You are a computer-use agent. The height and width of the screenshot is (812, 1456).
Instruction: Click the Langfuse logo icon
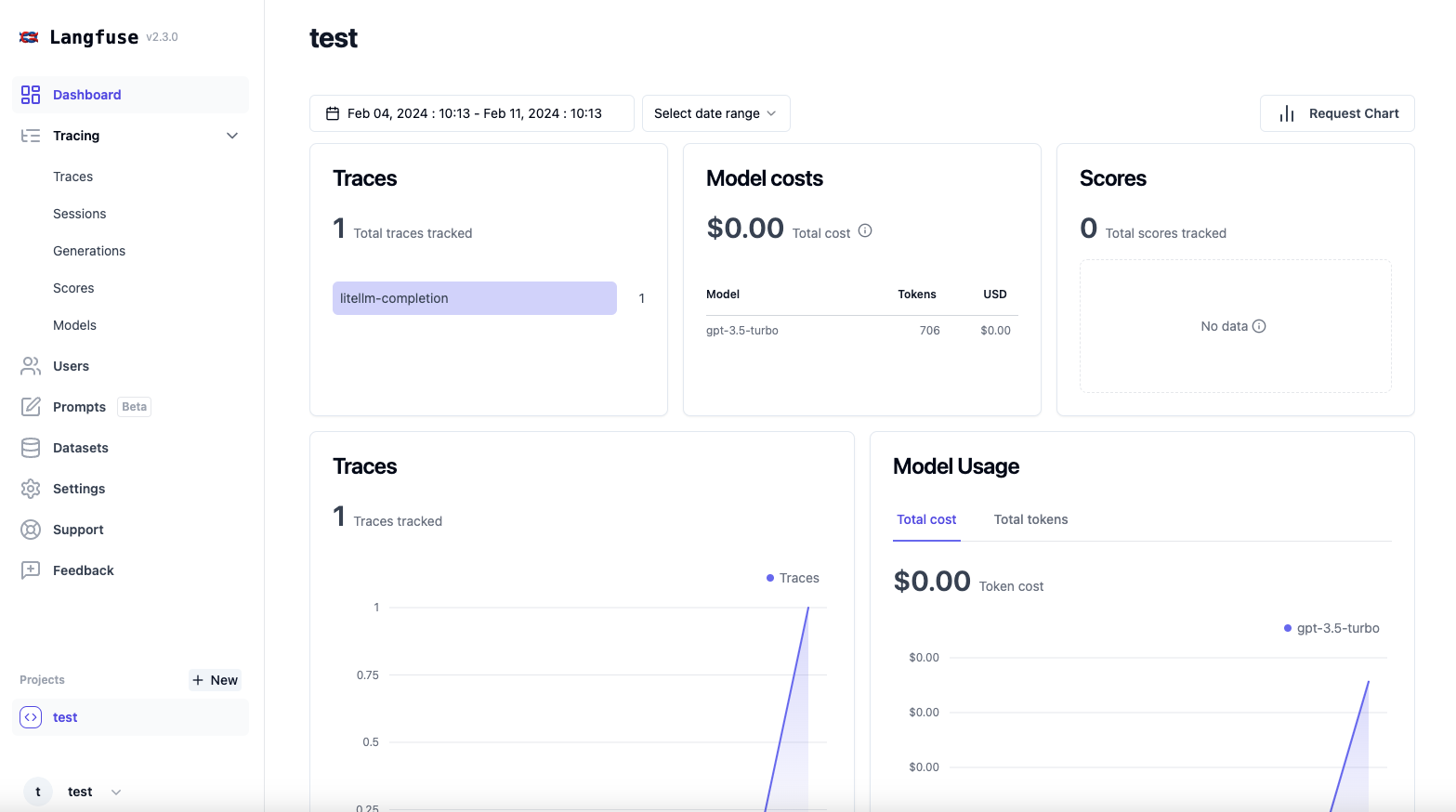click(29, 36)
